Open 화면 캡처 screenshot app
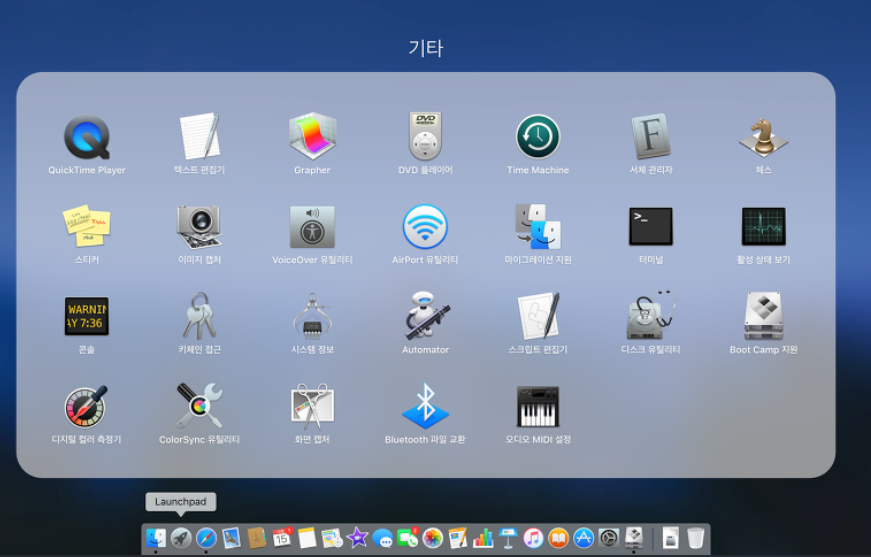This screenshot has height=557, width=871. point(312,407)
